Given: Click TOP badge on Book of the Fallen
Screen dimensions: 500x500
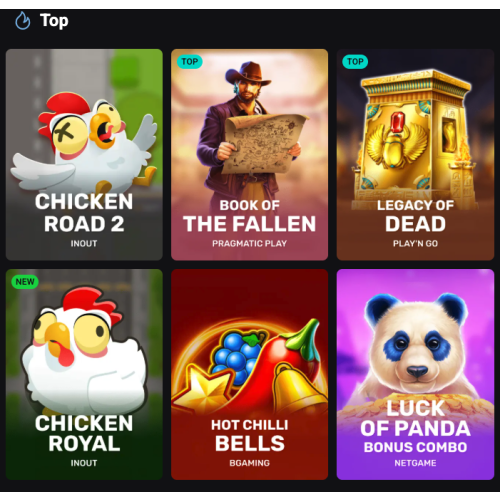Looking at the screenshot, I should [x=190, y=62].
